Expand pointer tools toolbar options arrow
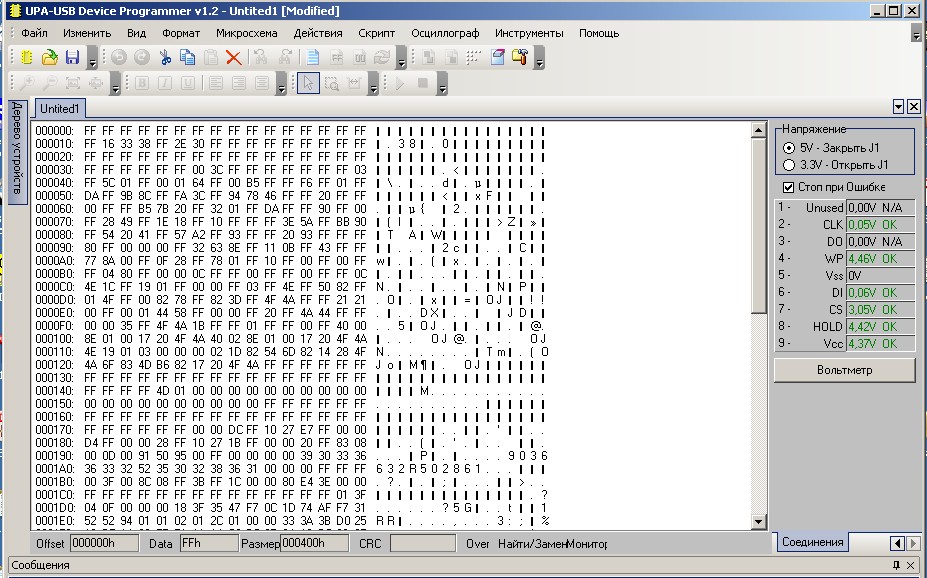Image resolution: width=927 pixels, height=578 pixels. point(373,84)
